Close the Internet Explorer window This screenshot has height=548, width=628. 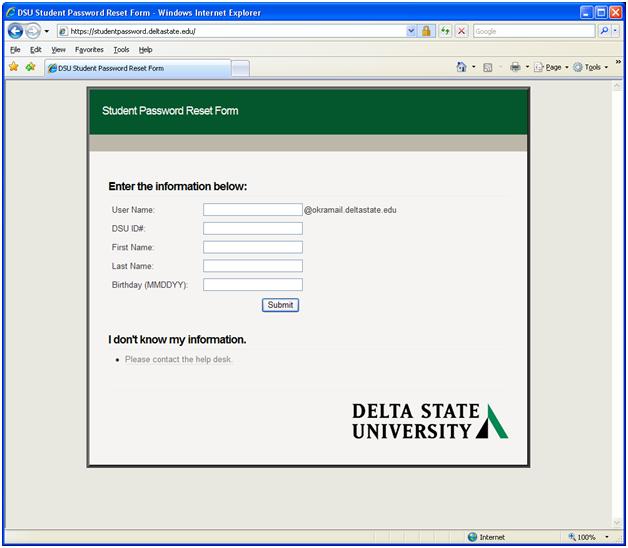(615, 12)
